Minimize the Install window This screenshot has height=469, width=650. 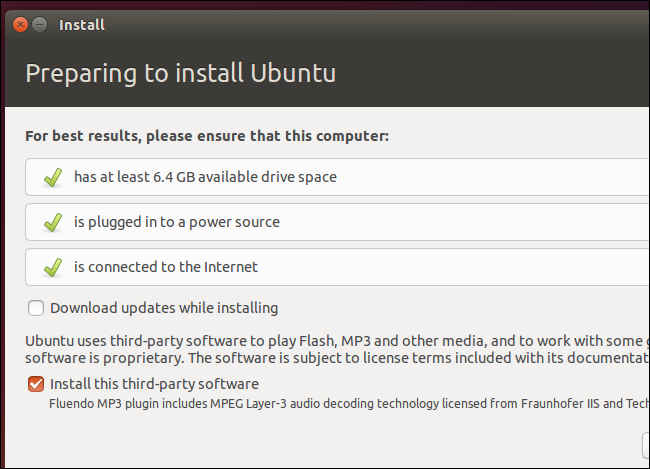coord(40,23)
